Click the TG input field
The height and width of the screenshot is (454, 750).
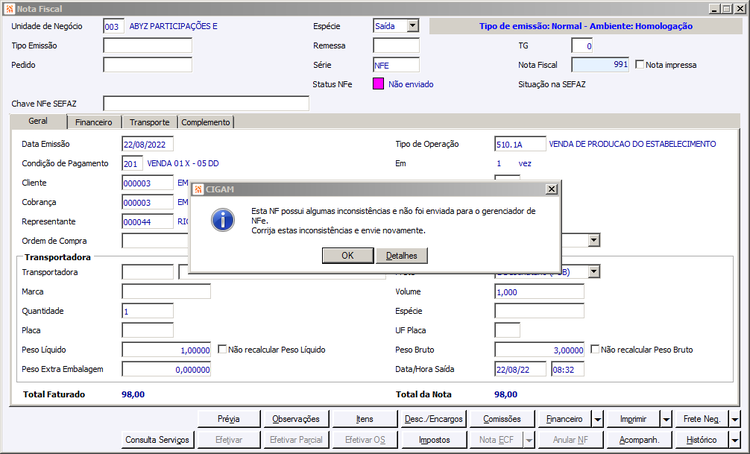582,45
